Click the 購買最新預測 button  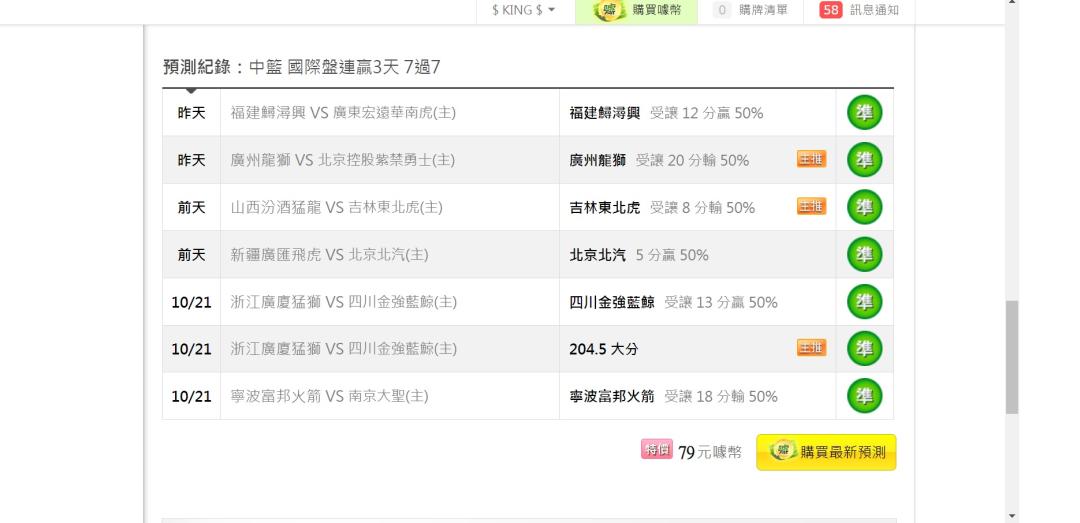[x=826, y=452]
